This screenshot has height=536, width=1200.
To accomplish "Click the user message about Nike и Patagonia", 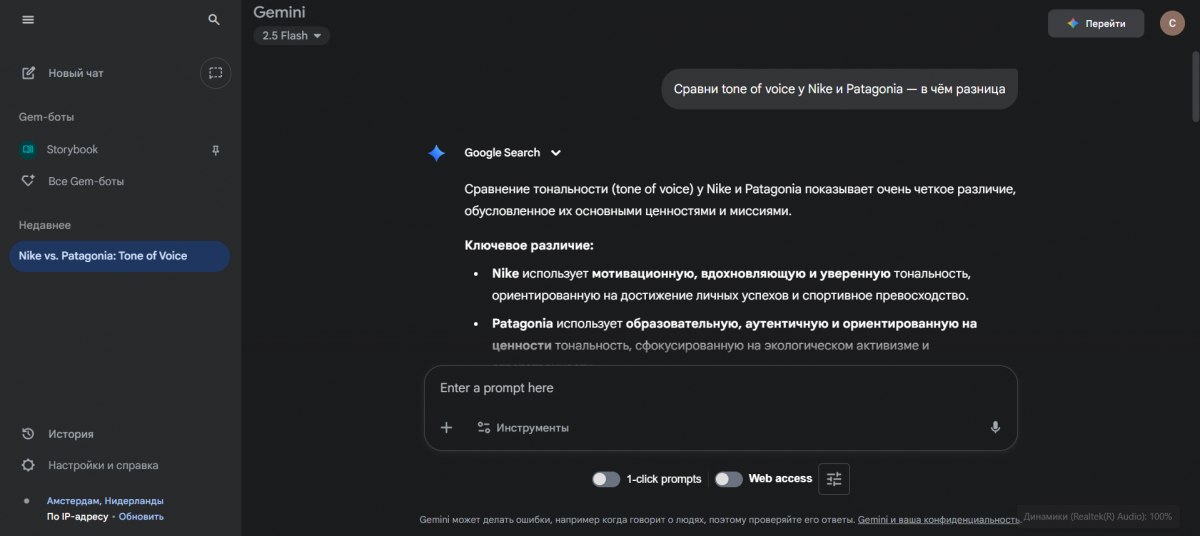I will [x=839, y=89].
